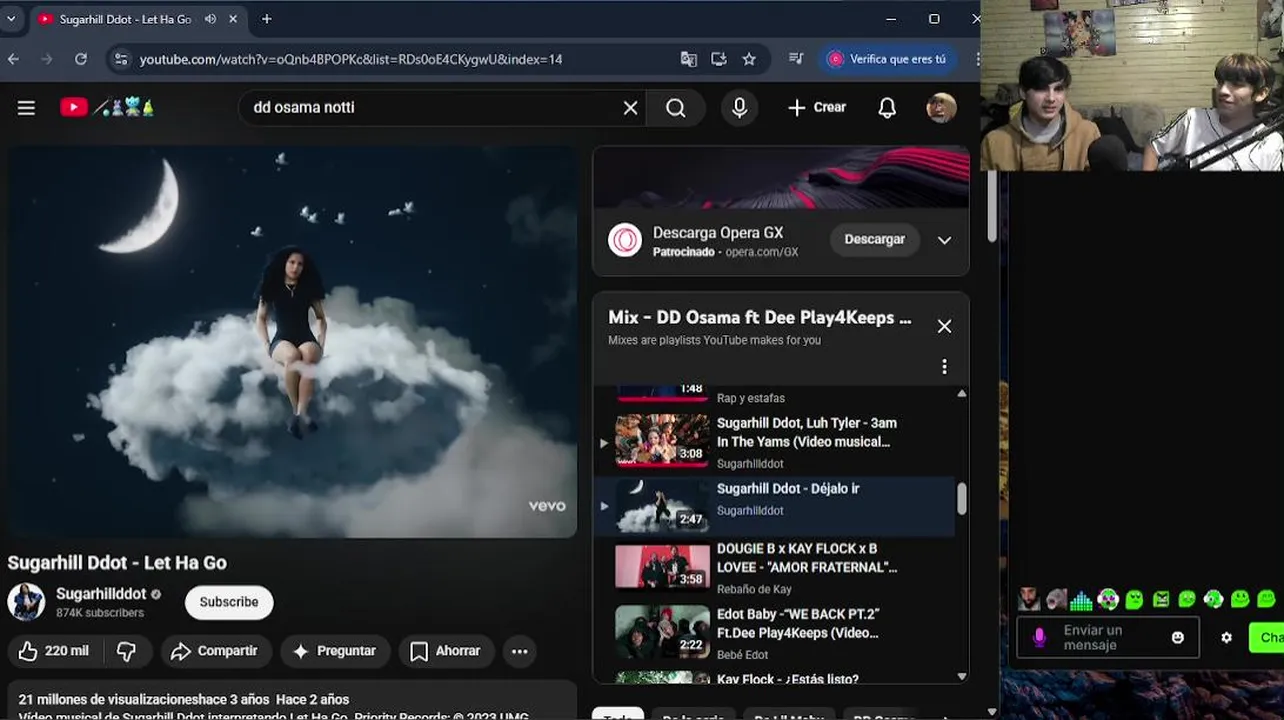Viewport: 1284px width, 720px height.
Task: Pick the equalizer bars emote
Action: pyautogui.click(x=1081, y=600)
